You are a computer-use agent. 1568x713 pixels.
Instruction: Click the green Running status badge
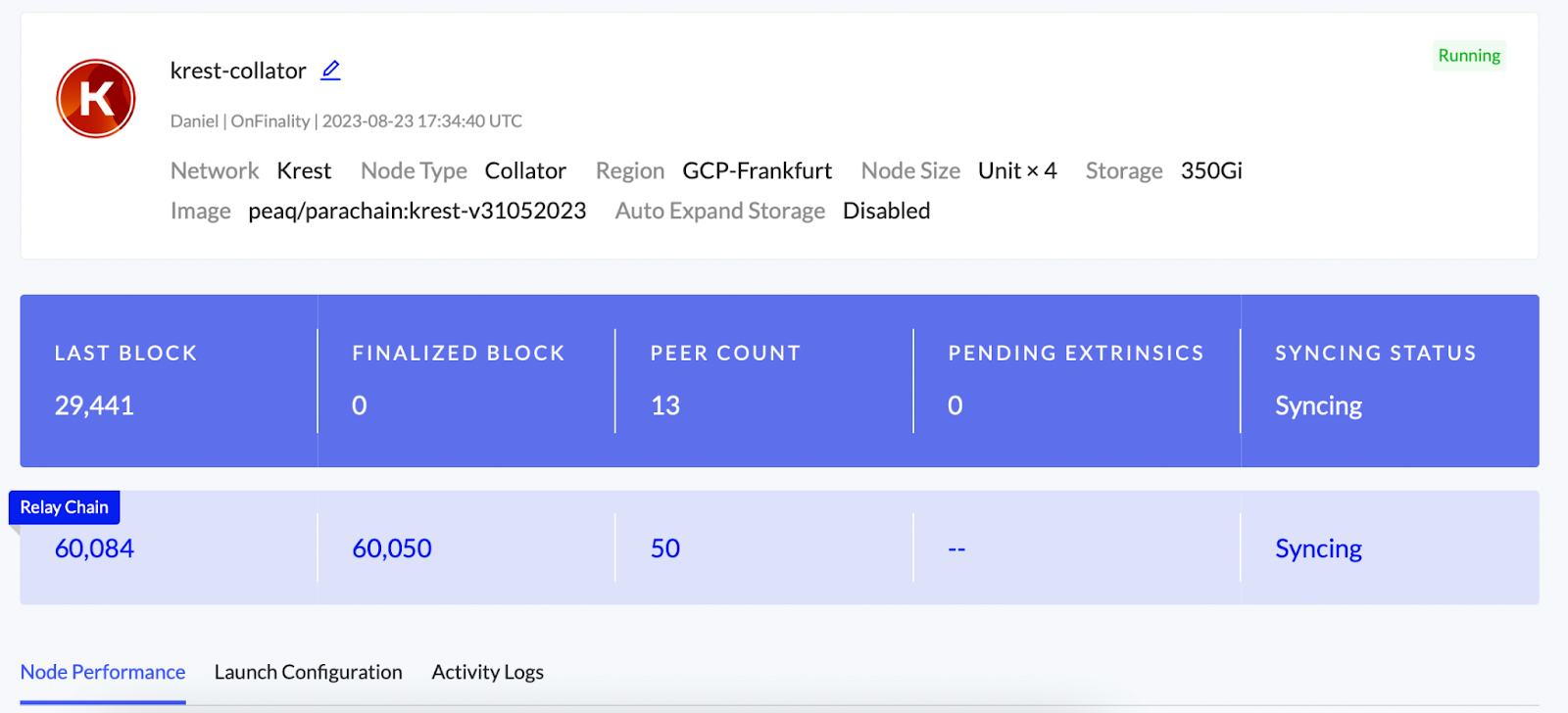[x=1468, y=56]
